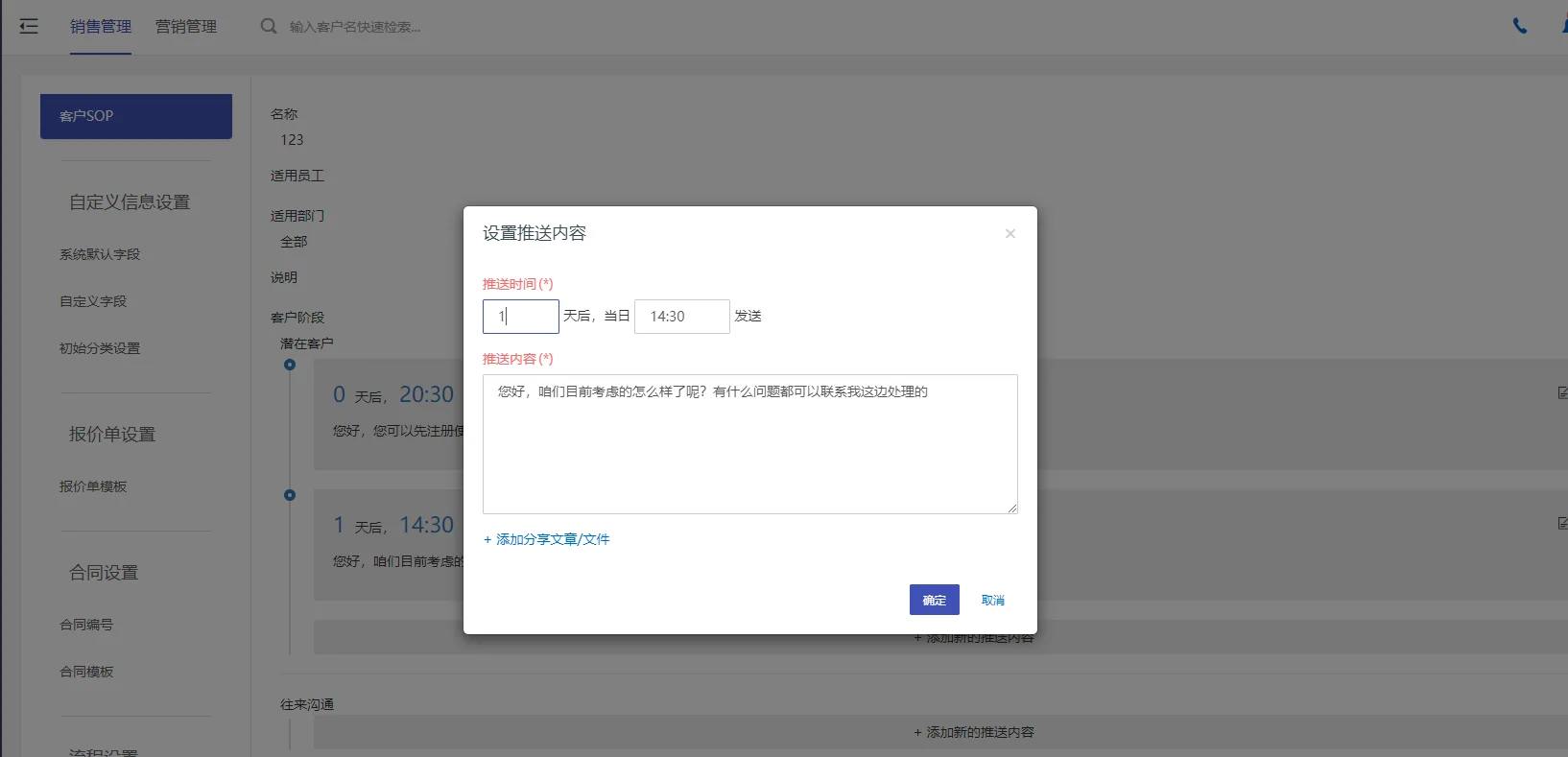Click the 适用部门 field label

(x=297, y=216)
